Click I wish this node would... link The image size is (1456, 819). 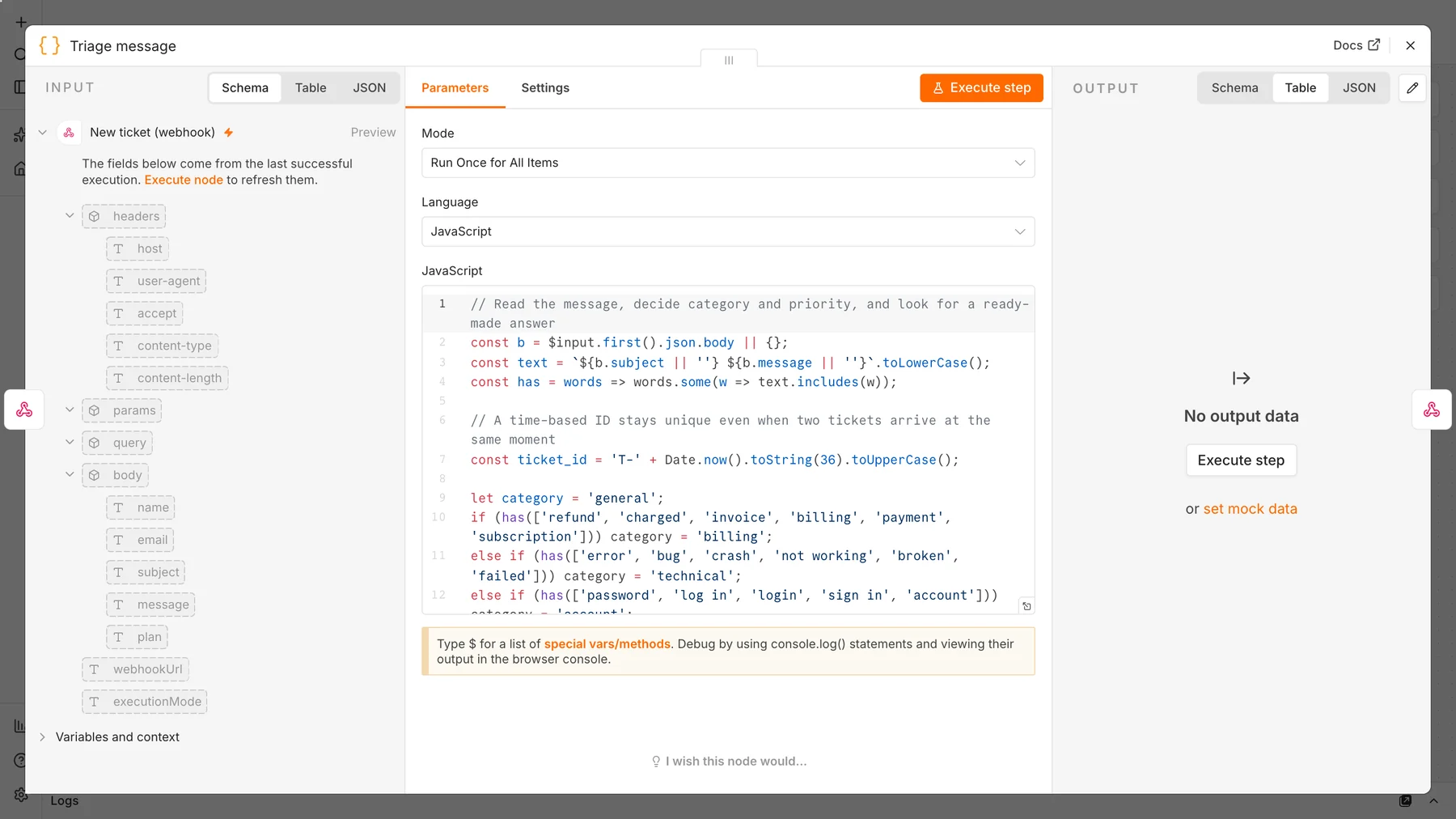(x=729, y=762)
